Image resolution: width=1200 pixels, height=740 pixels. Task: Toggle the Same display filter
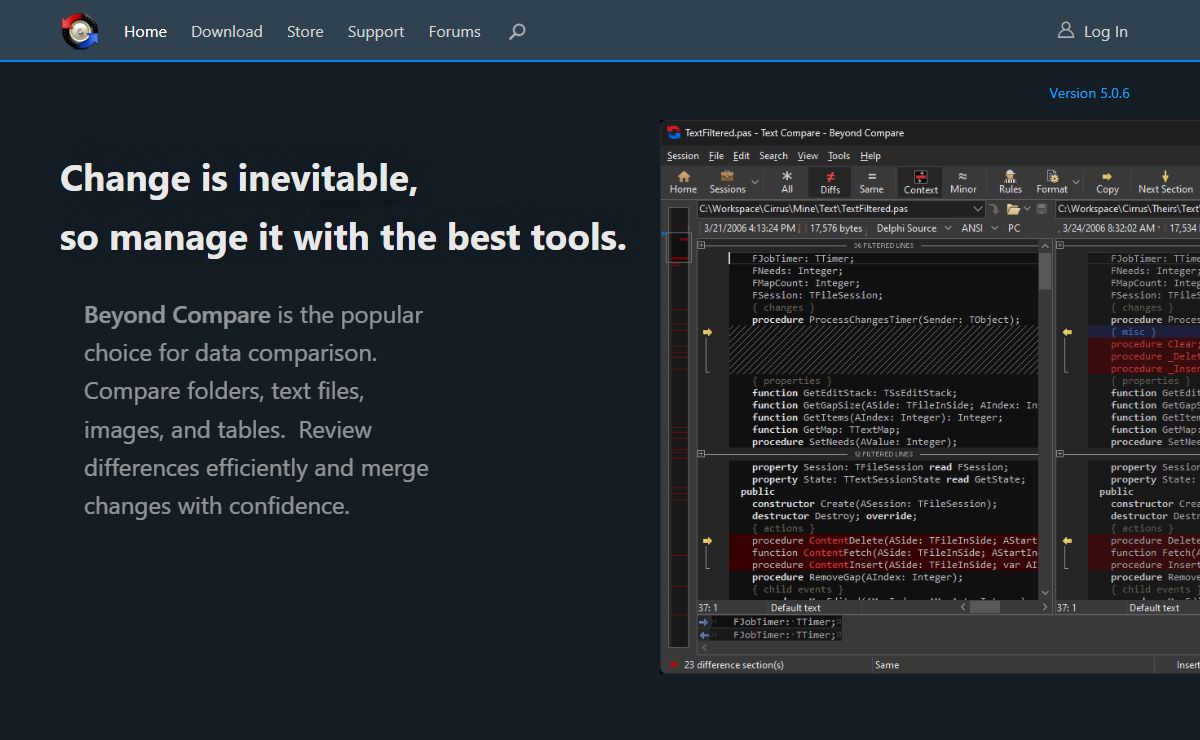pyautogui.click(x=871, y=182)
